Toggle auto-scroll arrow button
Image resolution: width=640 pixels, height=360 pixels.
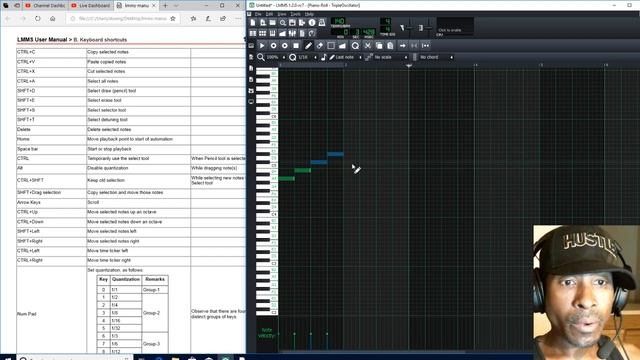(403, 46)
